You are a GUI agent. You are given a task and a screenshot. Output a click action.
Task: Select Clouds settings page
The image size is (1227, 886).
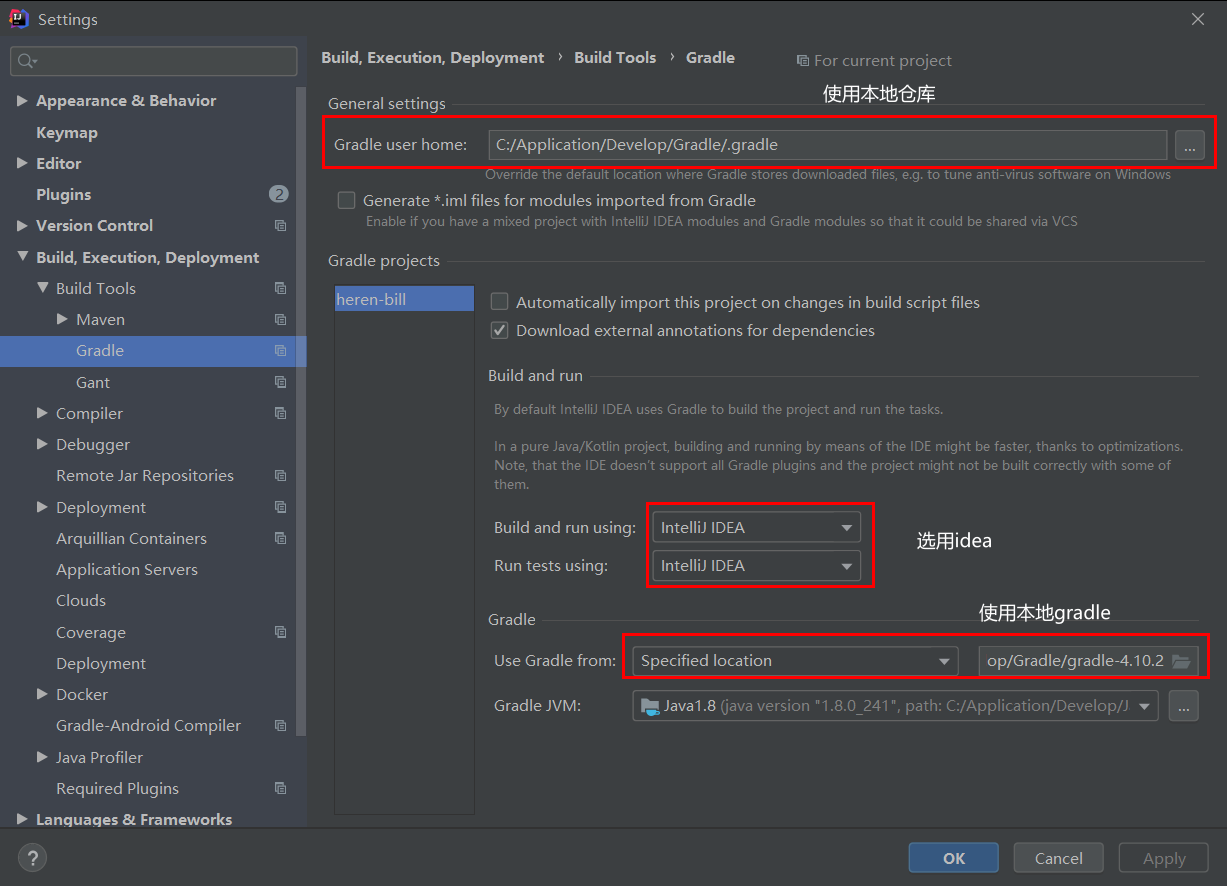click(81, 600)
